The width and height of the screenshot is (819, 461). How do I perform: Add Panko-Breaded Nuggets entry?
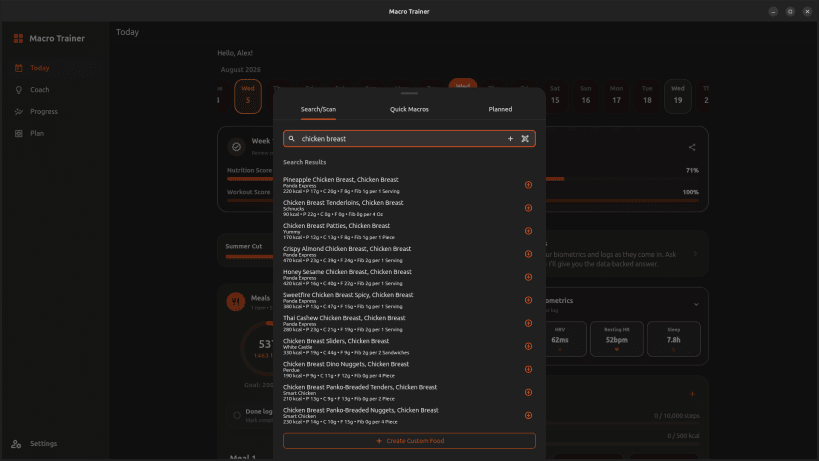528,416
